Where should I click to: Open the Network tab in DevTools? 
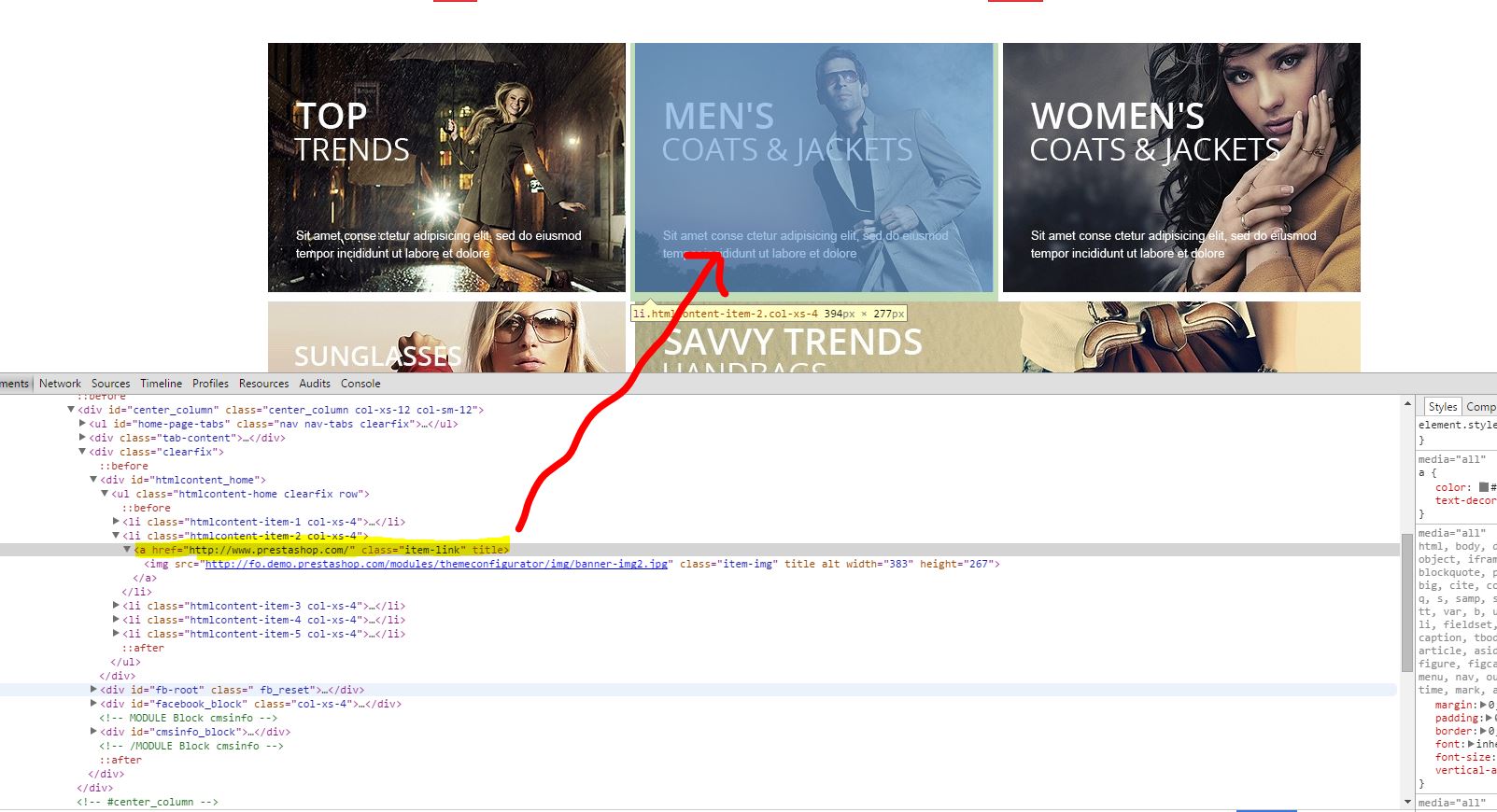pyautogui.click(x=60, y=384)
